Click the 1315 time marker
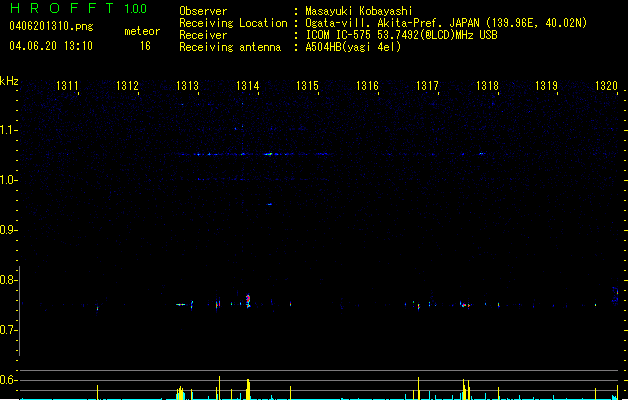Screen dimensions: 629x400 click(x=307, y=86)
